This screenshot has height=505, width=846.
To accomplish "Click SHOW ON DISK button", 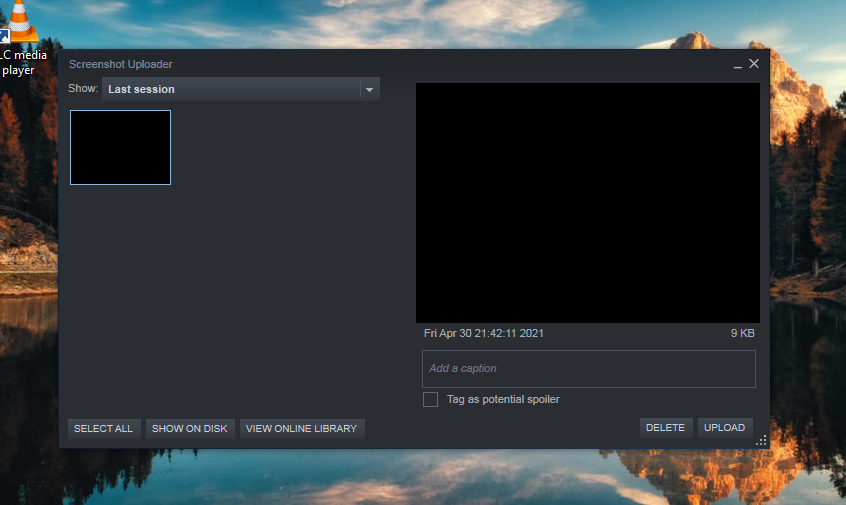I will [x=189, y=428].
